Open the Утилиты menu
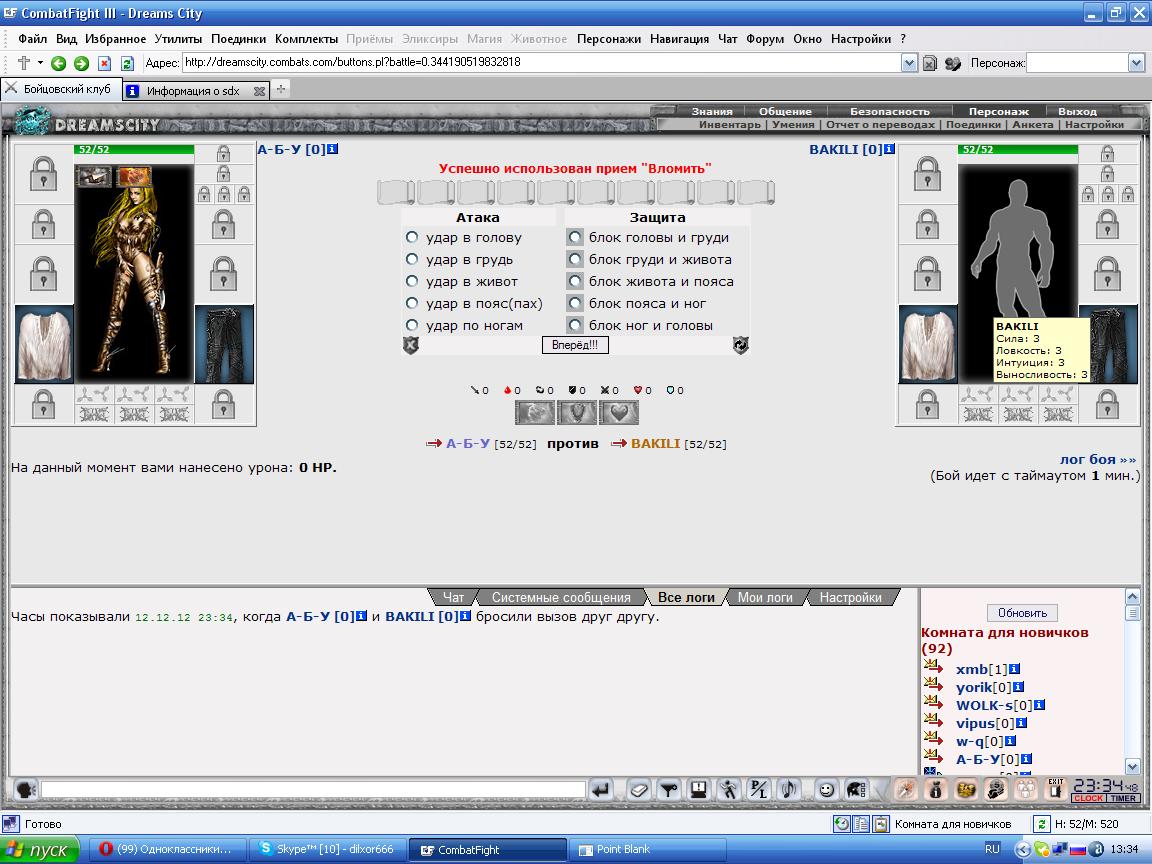This screenshot has height=864, width=1152. [x=178, y=39]
